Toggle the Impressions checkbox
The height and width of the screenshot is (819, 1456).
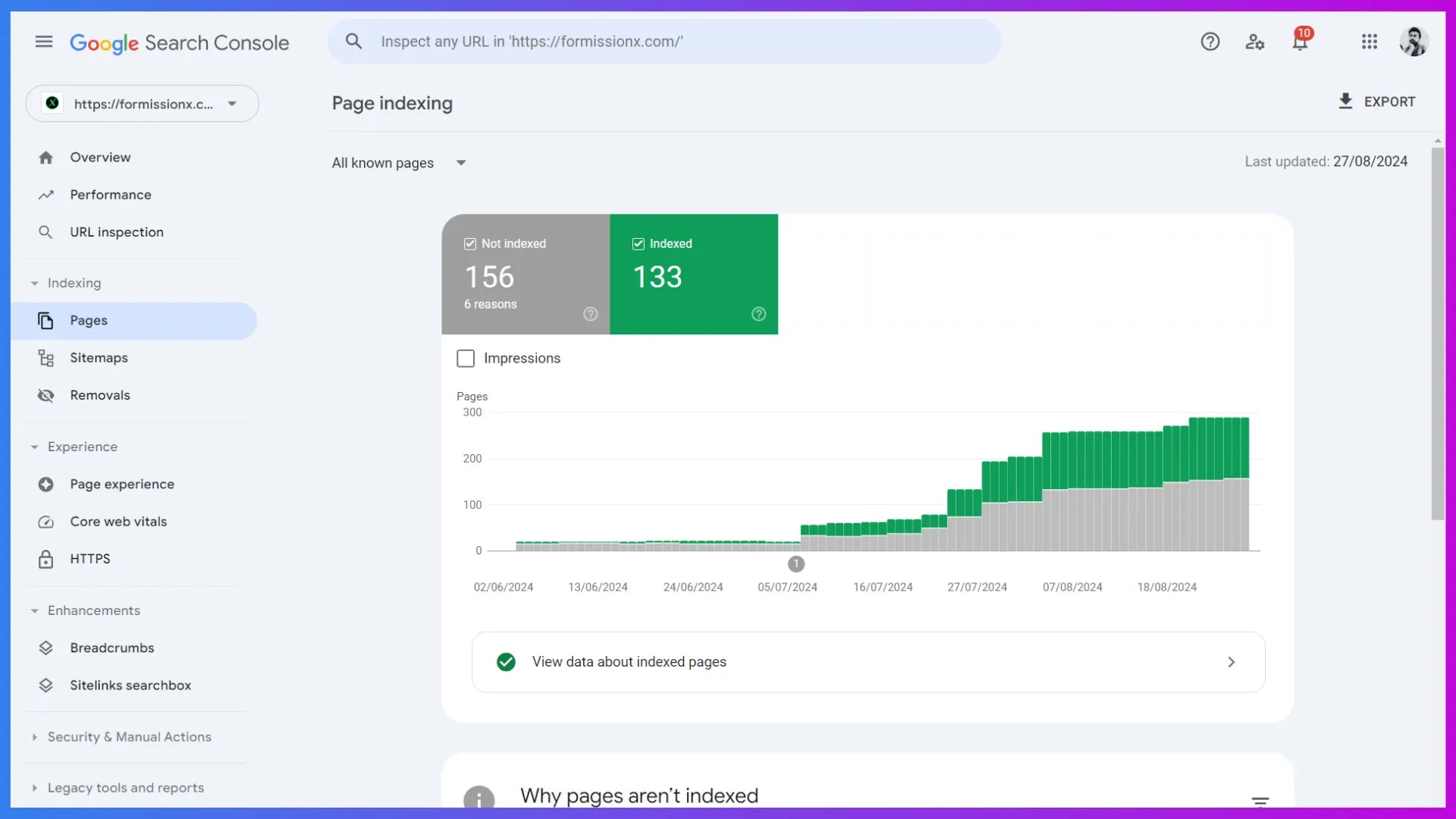pyautogui.click(x=466, y=358)
